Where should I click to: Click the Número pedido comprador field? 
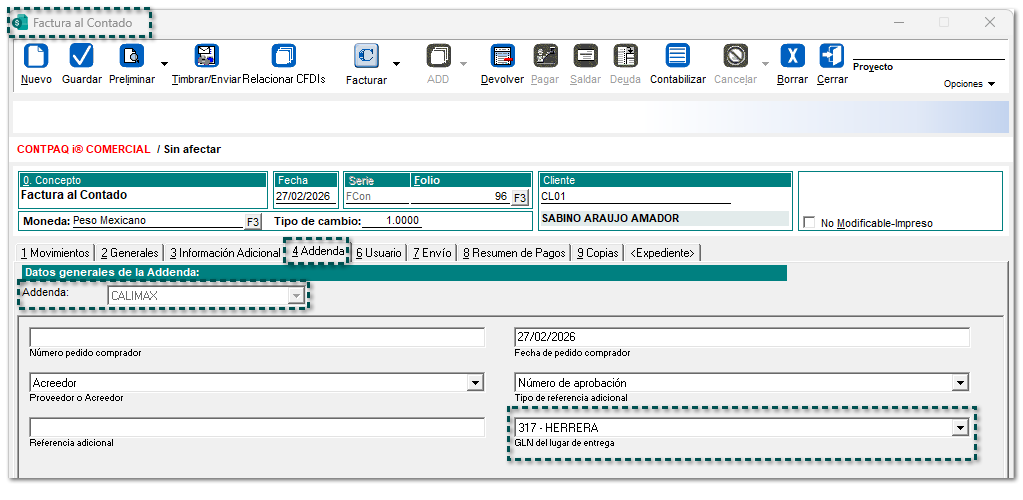tap(257, 337)
